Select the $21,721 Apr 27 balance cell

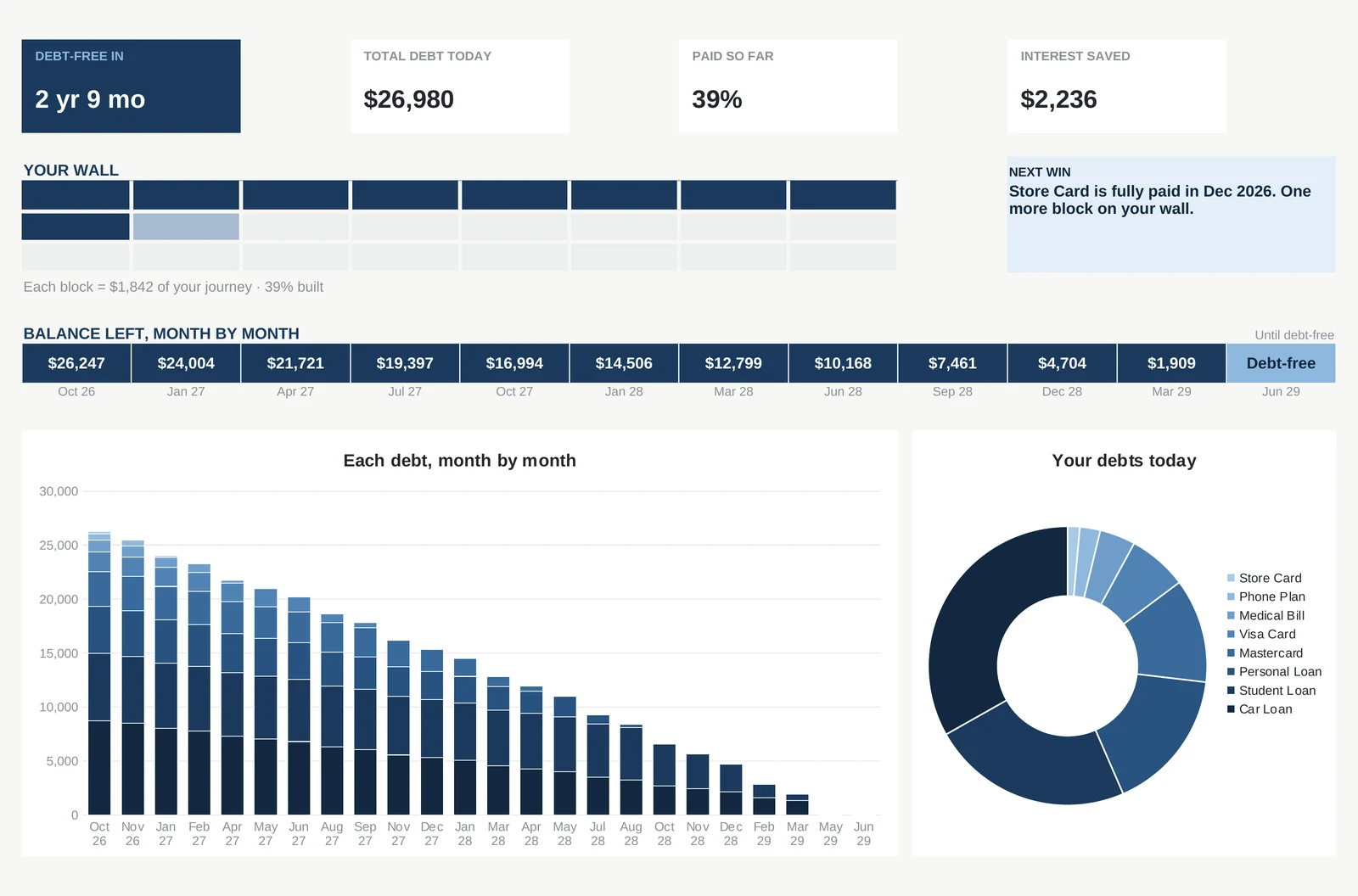point(295,363)
